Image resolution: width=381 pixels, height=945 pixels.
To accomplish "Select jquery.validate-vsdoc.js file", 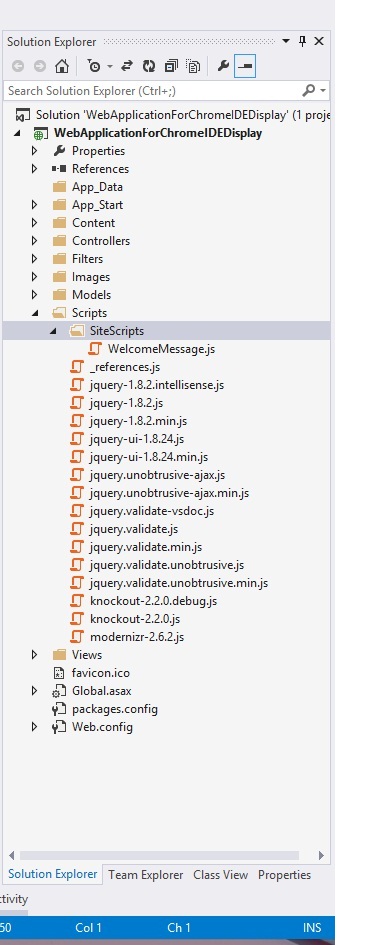I will pyautogui.click(x=151, y=510).
